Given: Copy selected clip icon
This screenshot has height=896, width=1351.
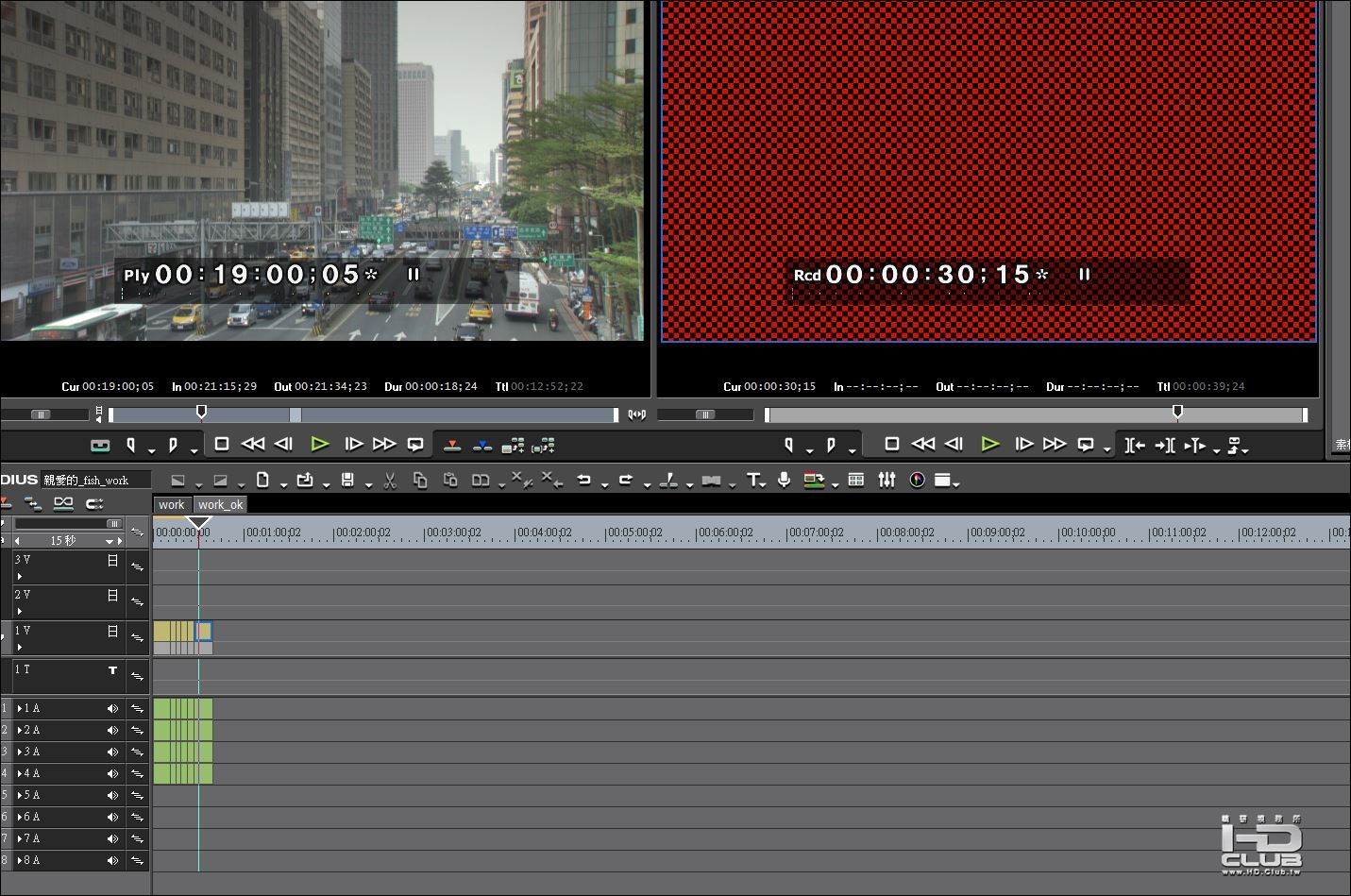Looking at the screenshot, I should pyautogui.click(x=420, y=481).
